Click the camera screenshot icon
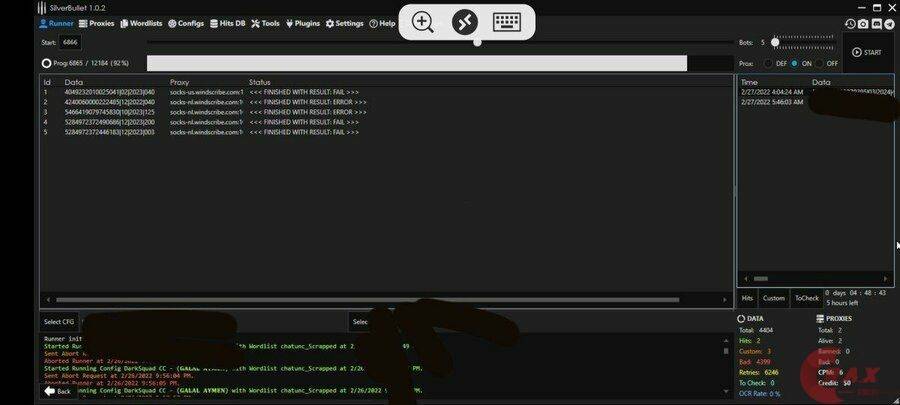900x405 pixels. (x=863, y=24)
